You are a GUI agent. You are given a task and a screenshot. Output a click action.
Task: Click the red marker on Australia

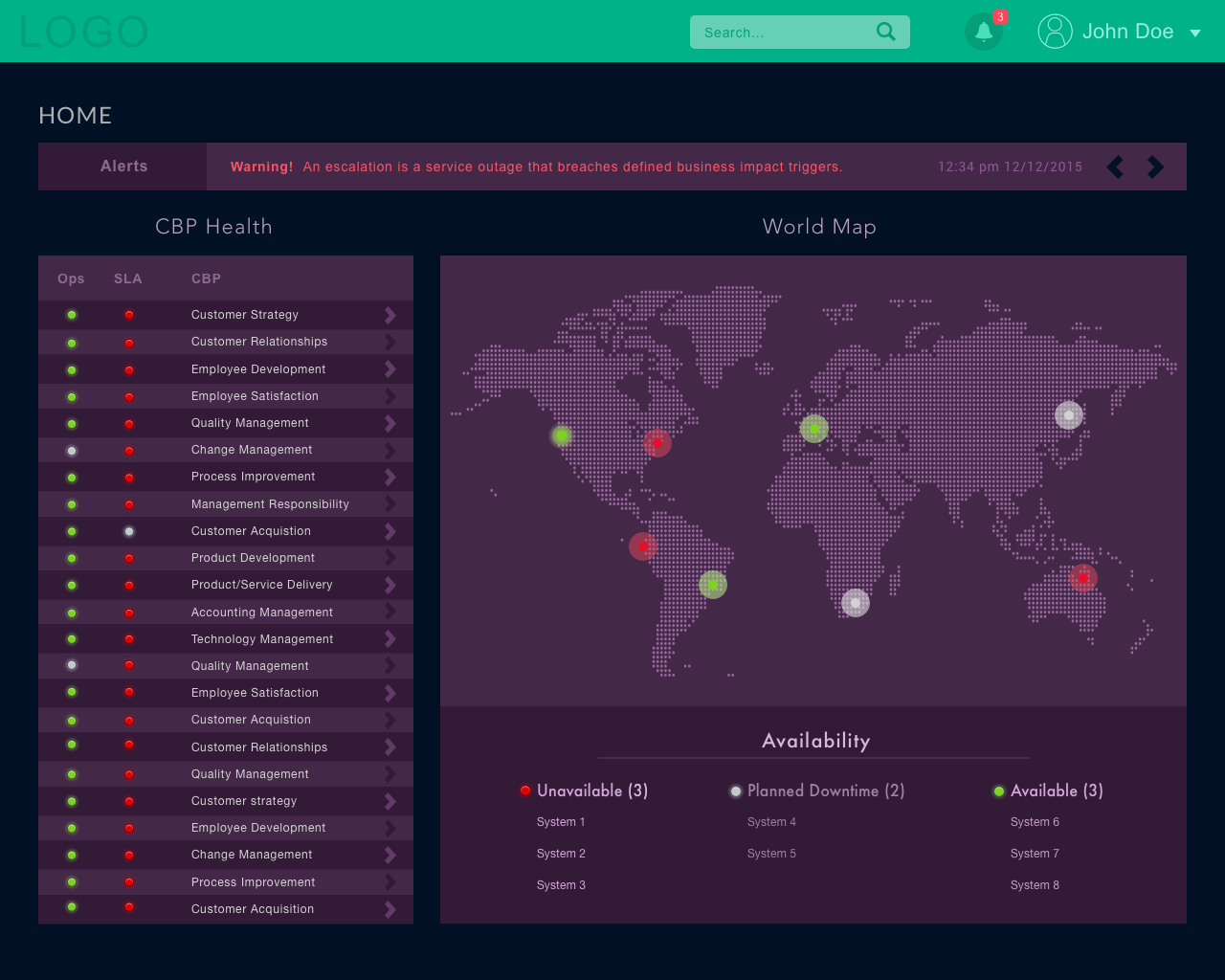click(x=1083, y=578)
